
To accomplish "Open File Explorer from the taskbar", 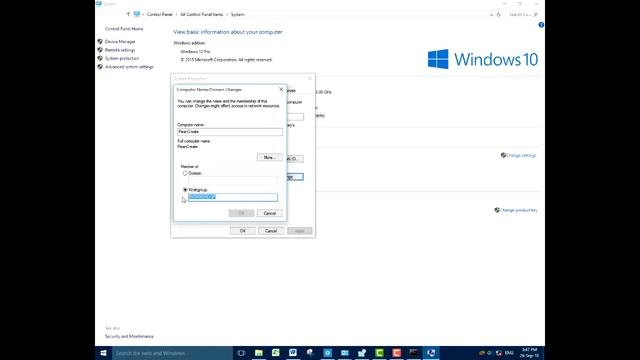I will [259, 353].
